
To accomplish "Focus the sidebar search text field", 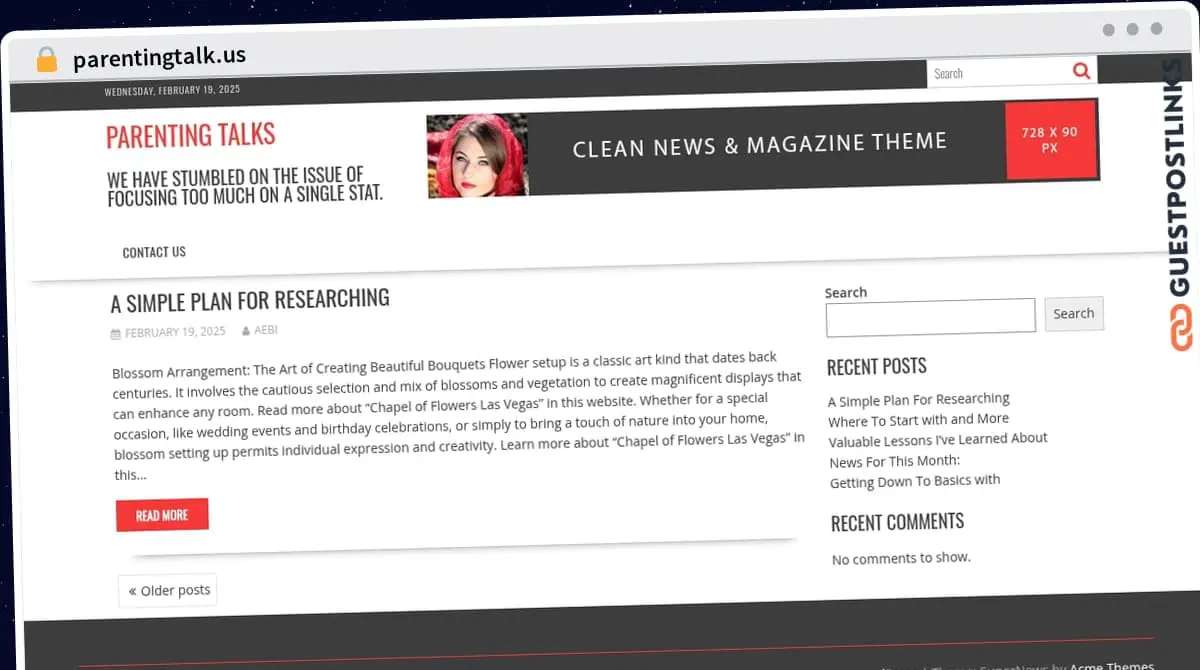I will point(931,316).
